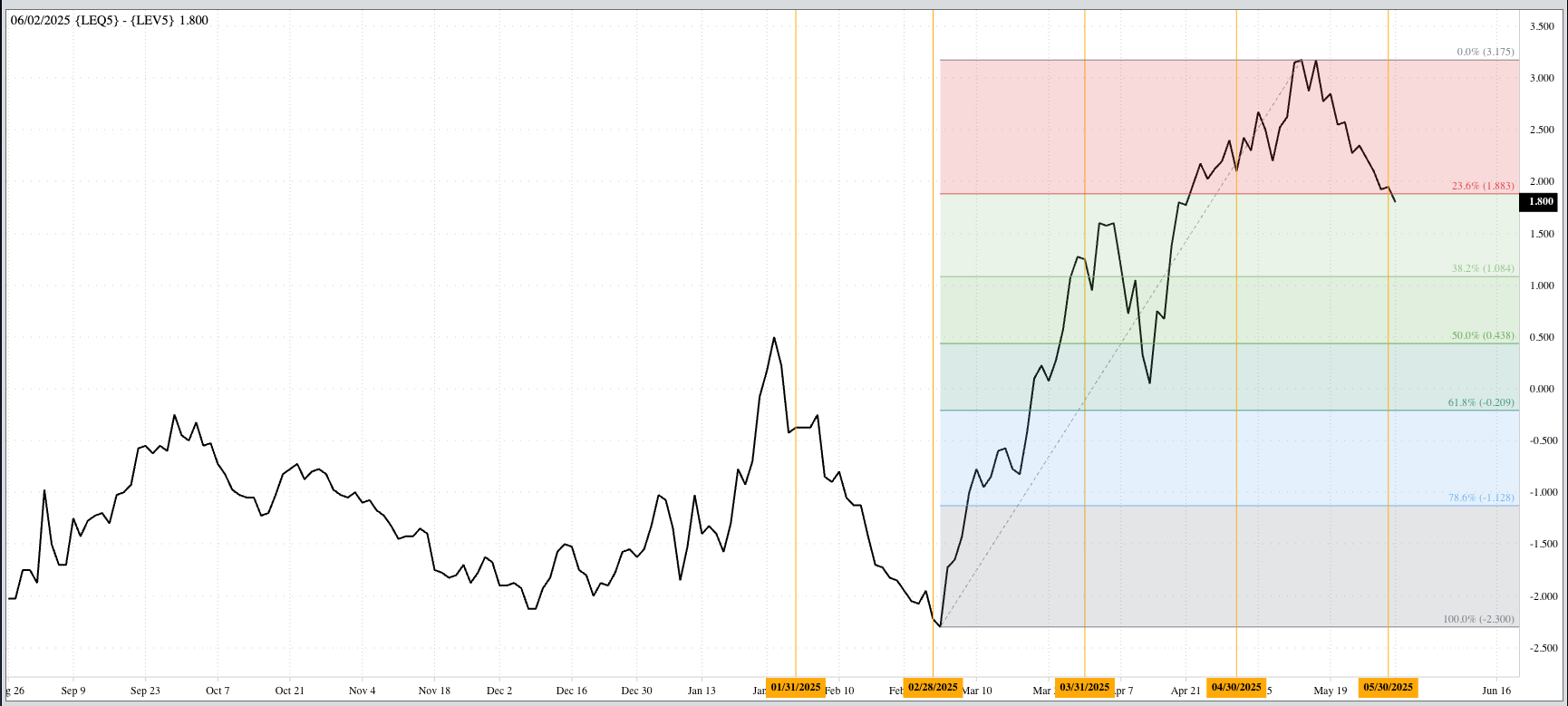Click the 3.500 price axis label
Viewport: 1568px width, 706px height.
1542,26
